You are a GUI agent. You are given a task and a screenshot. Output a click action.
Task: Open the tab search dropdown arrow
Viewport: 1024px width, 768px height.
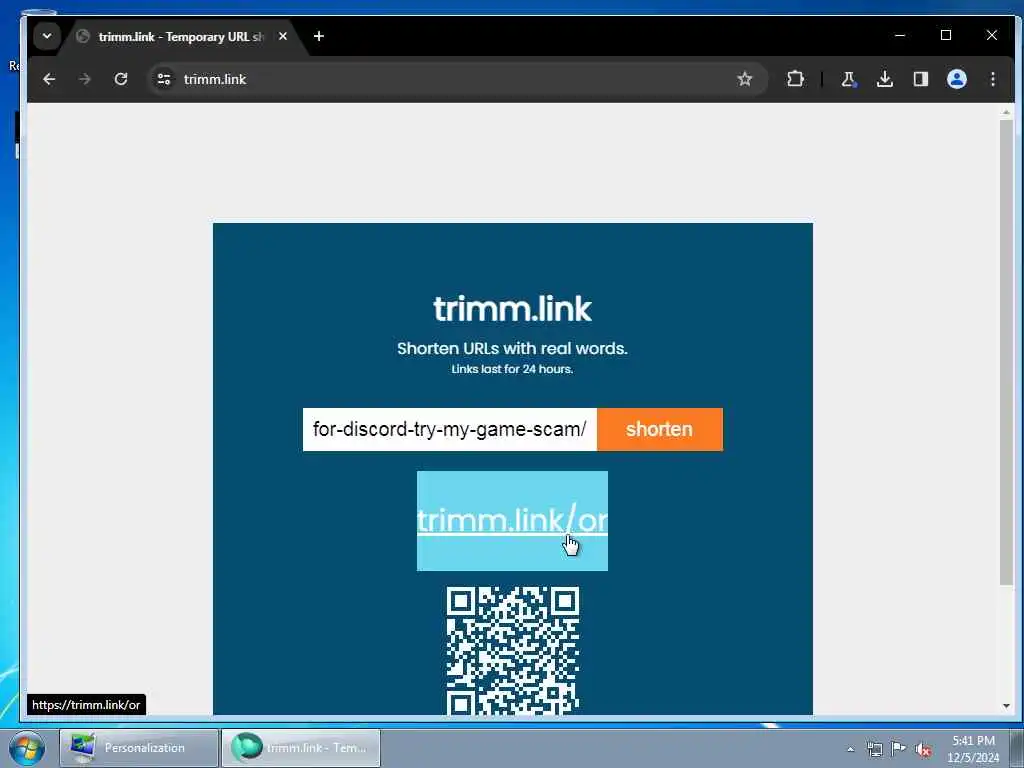pyautogui.click(x=46, y=36)
